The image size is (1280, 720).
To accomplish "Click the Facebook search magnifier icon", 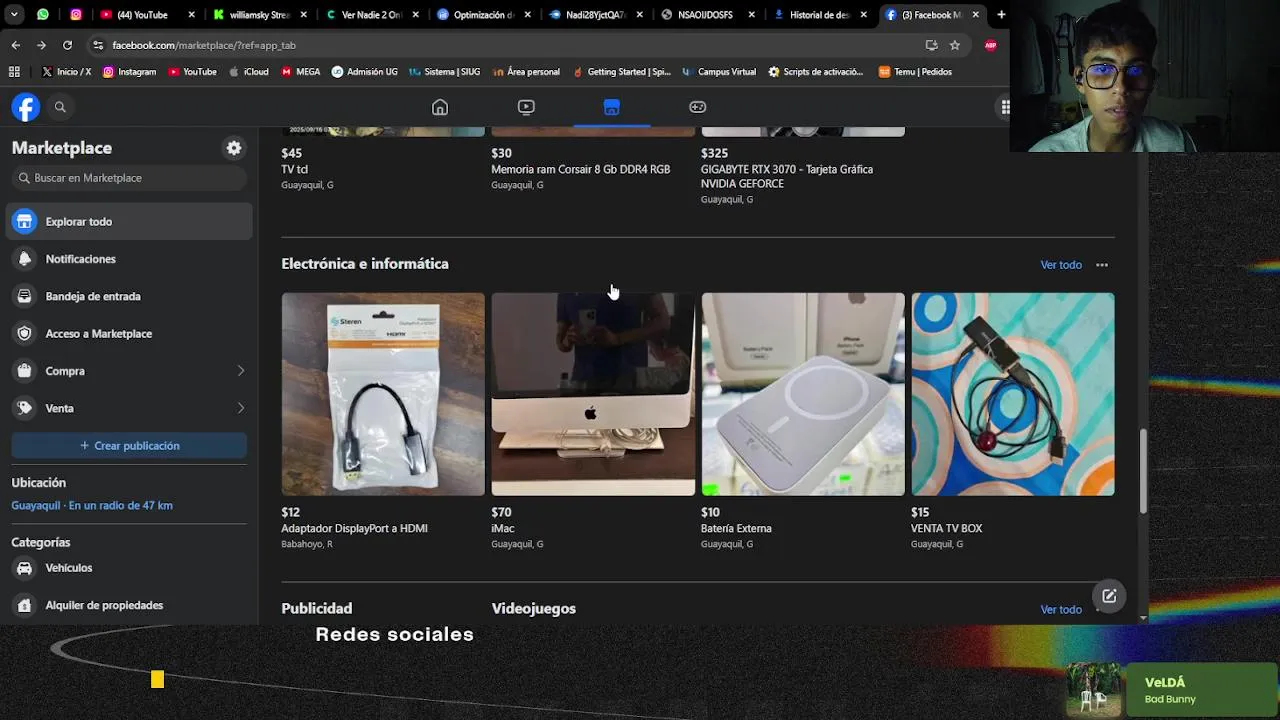I will [60, 107].
